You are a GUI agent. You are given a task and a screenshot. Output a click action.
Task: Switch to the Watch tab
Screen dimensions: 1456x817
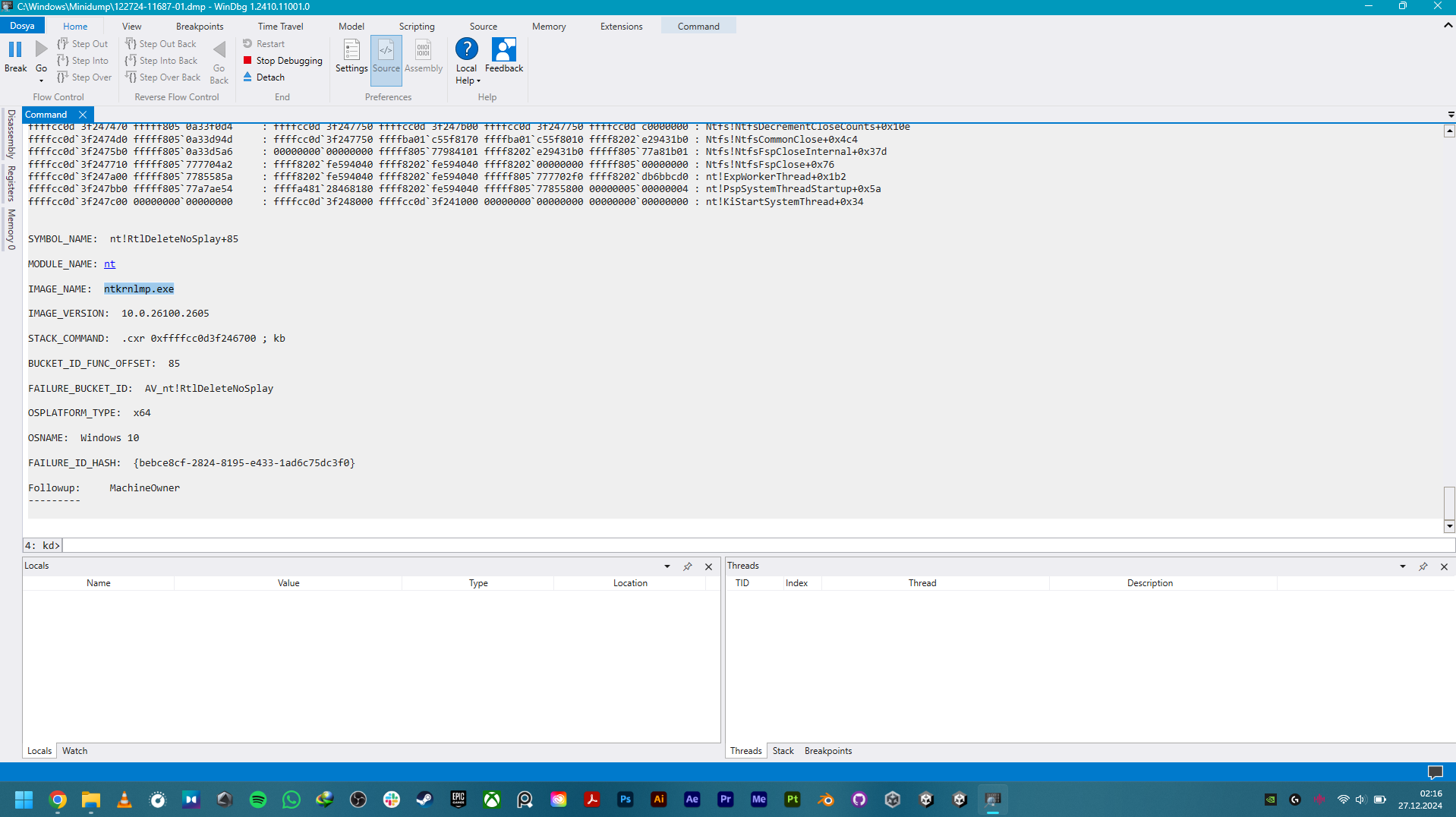click(x=74, y=751)
